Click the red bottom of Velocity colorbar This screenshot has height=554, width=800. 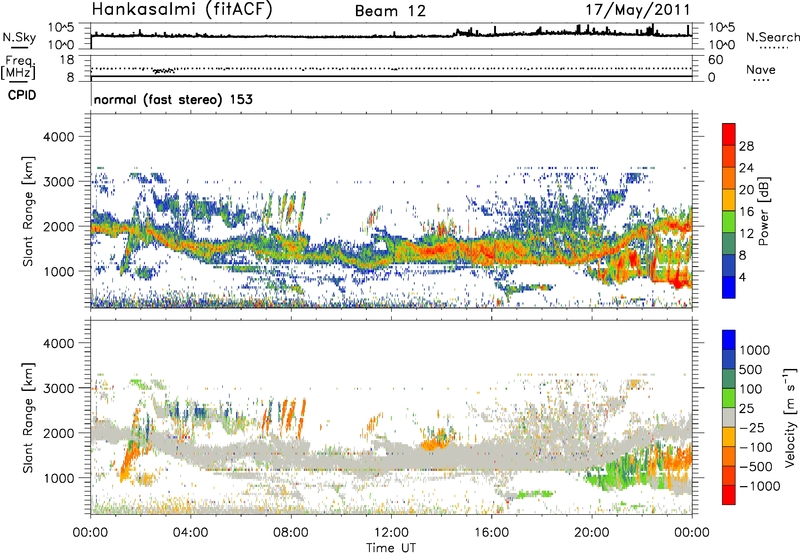729,495
